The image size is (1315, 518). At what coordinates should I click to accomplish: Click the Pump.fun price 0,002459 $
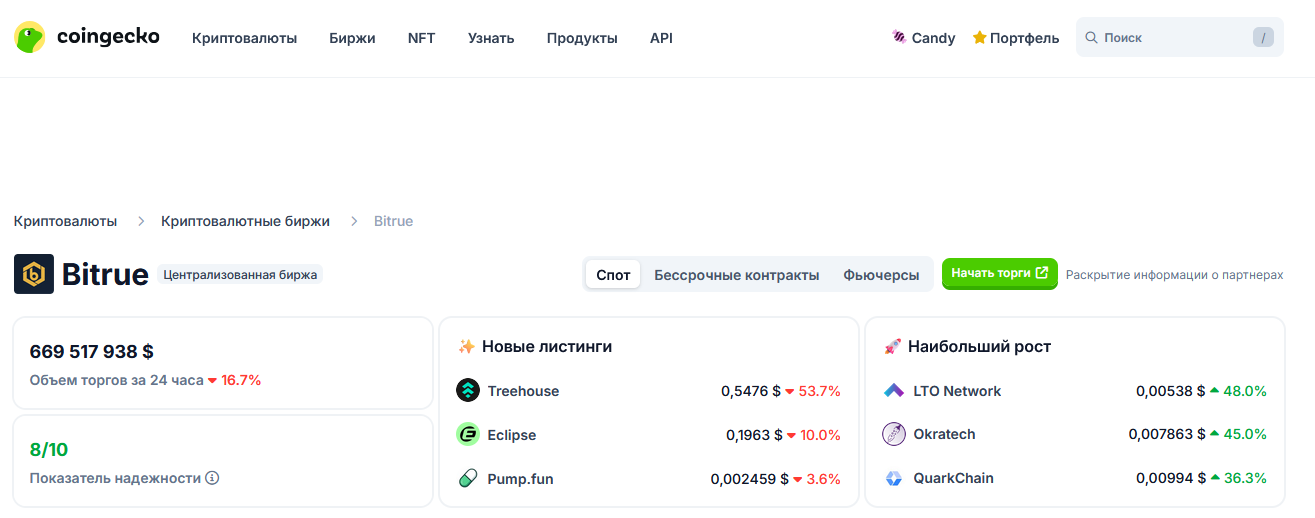[x=750, y=479]
